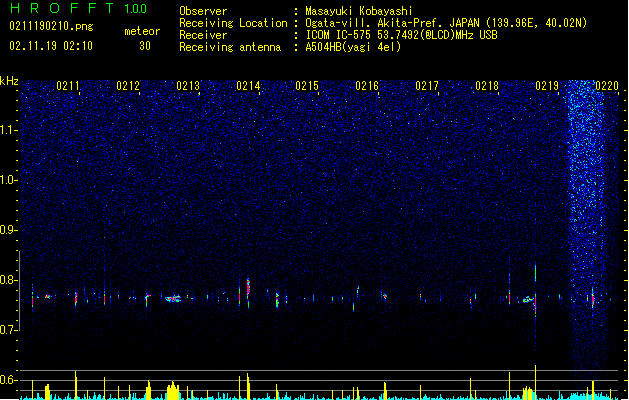
Task: Select the antenna value A504HB(yagi 4el)
Action: (x=353, y=47)
